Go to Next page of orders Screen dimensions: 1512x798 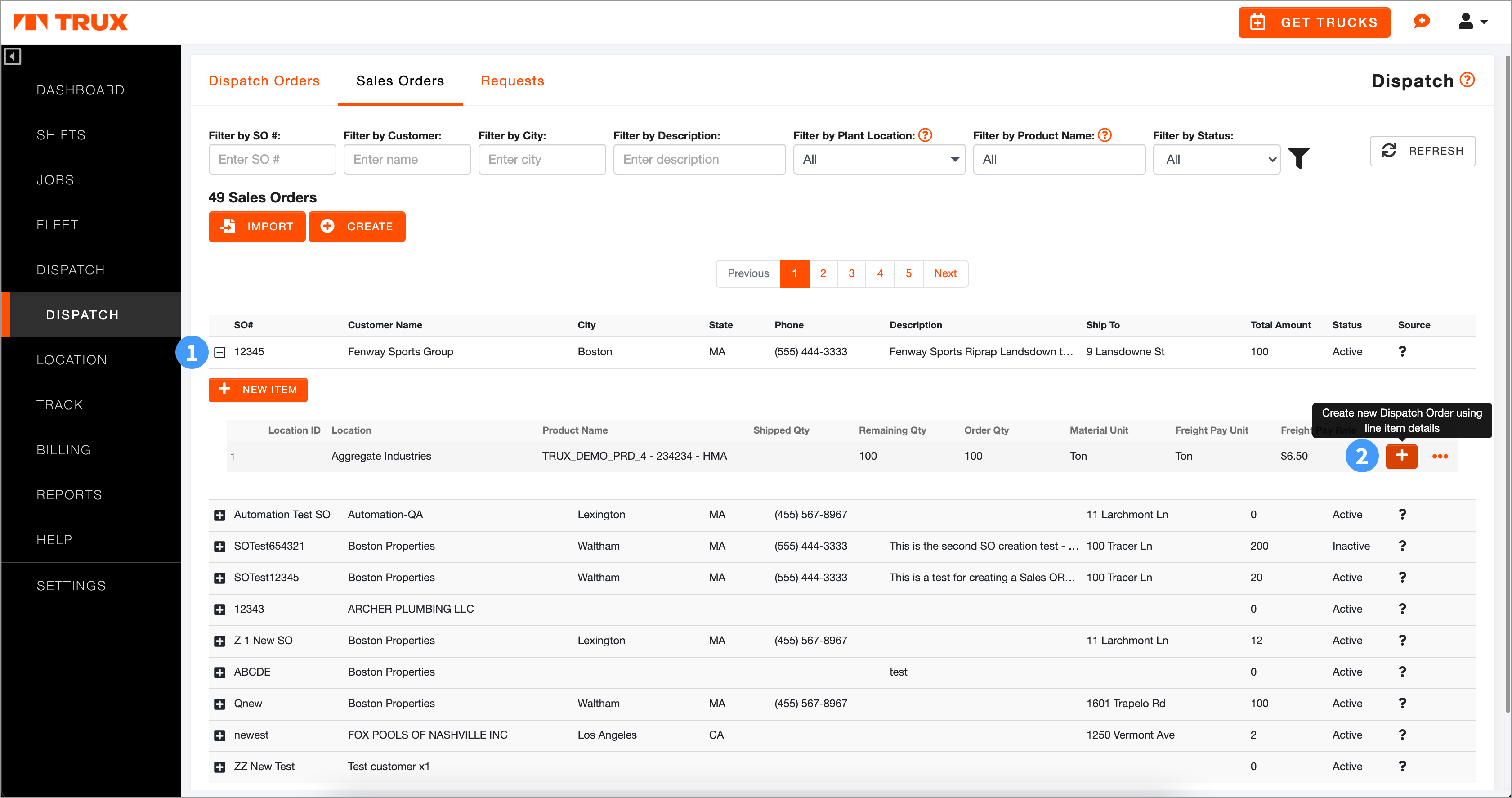tap(945, 273)
